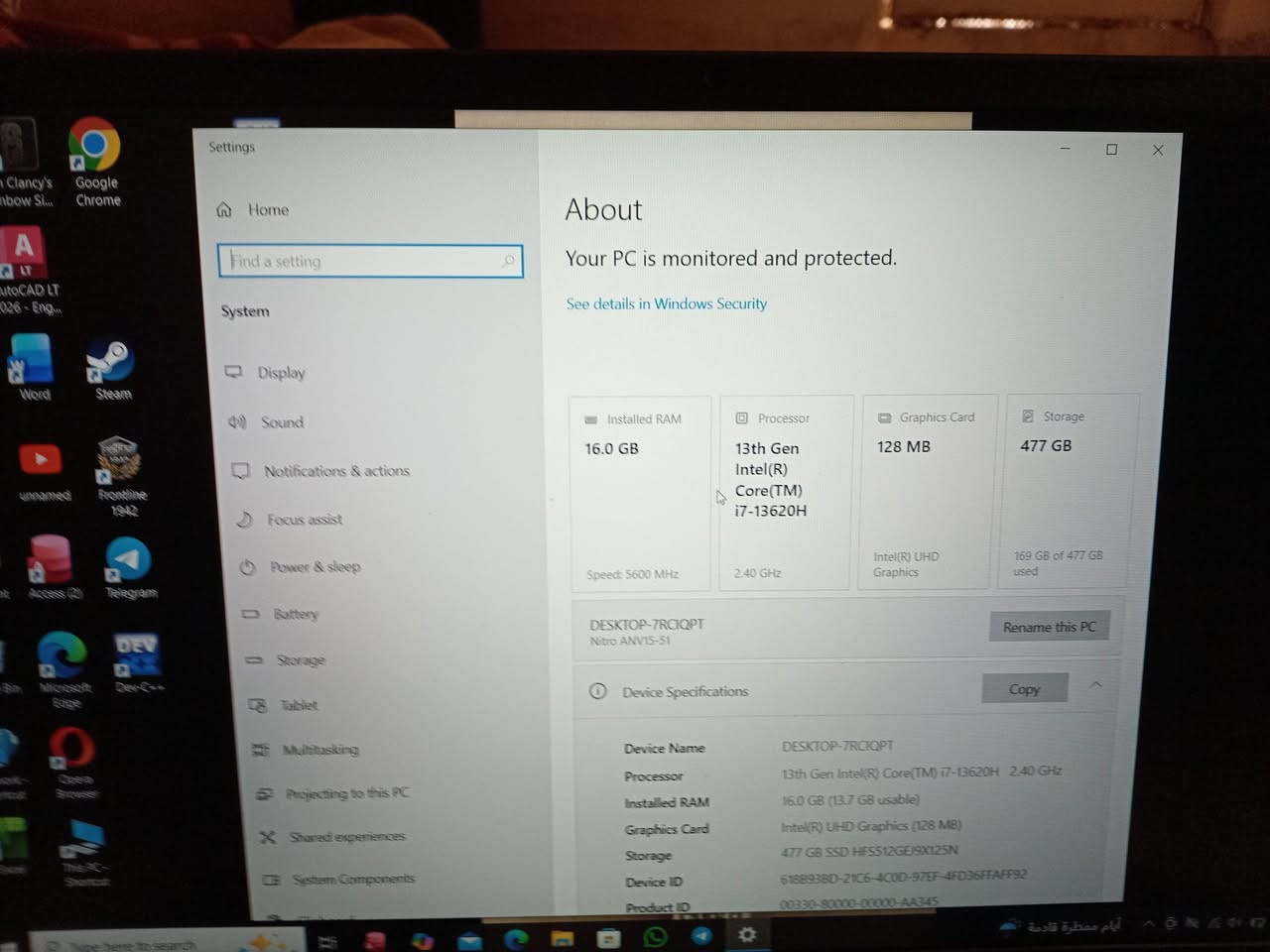Open Power & sleep settings
The height and width of the screenshot is (952, 1270).
pos(315,566)
